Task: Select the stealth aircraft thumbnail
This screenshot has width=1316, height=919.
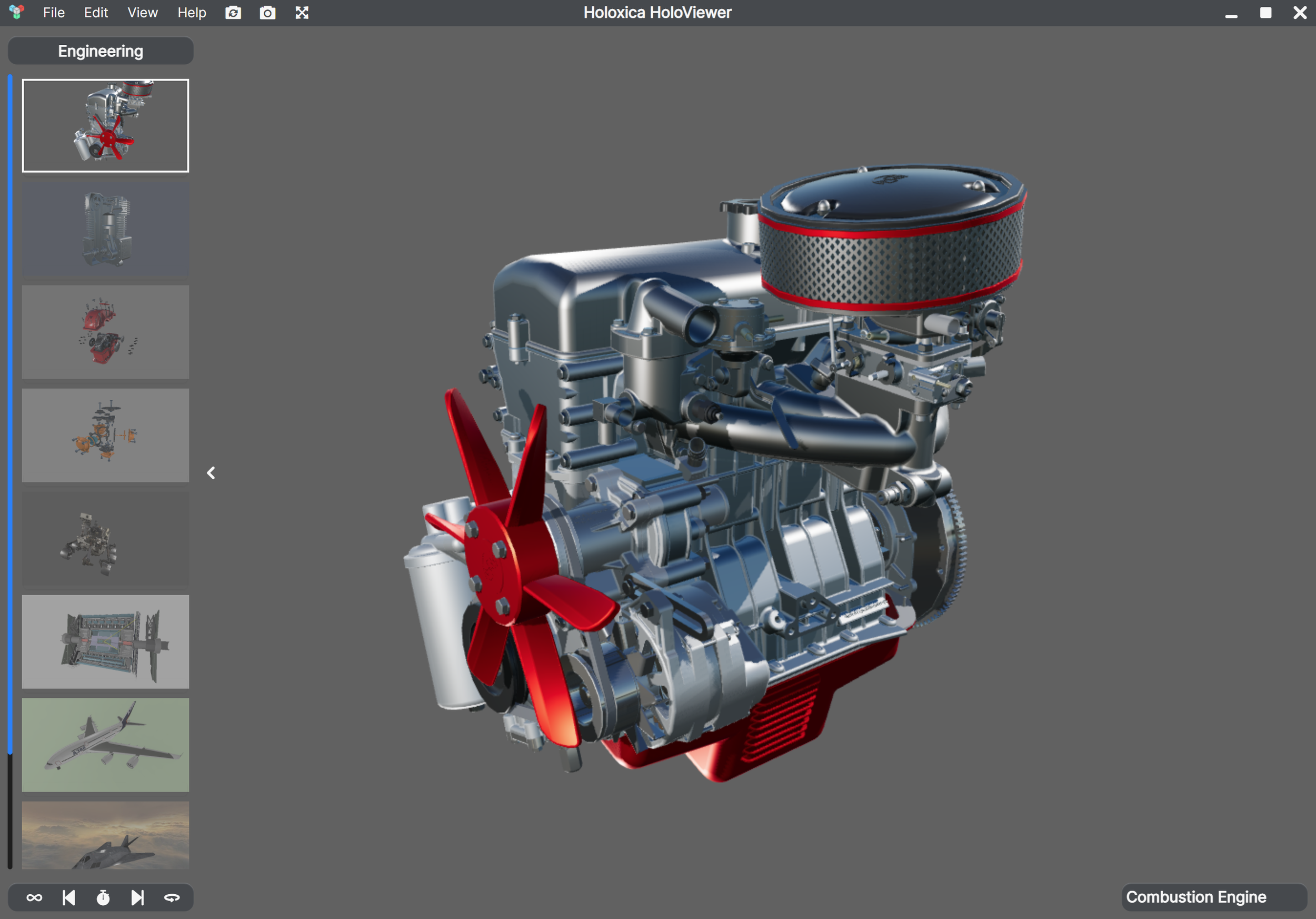Action: 105,835
